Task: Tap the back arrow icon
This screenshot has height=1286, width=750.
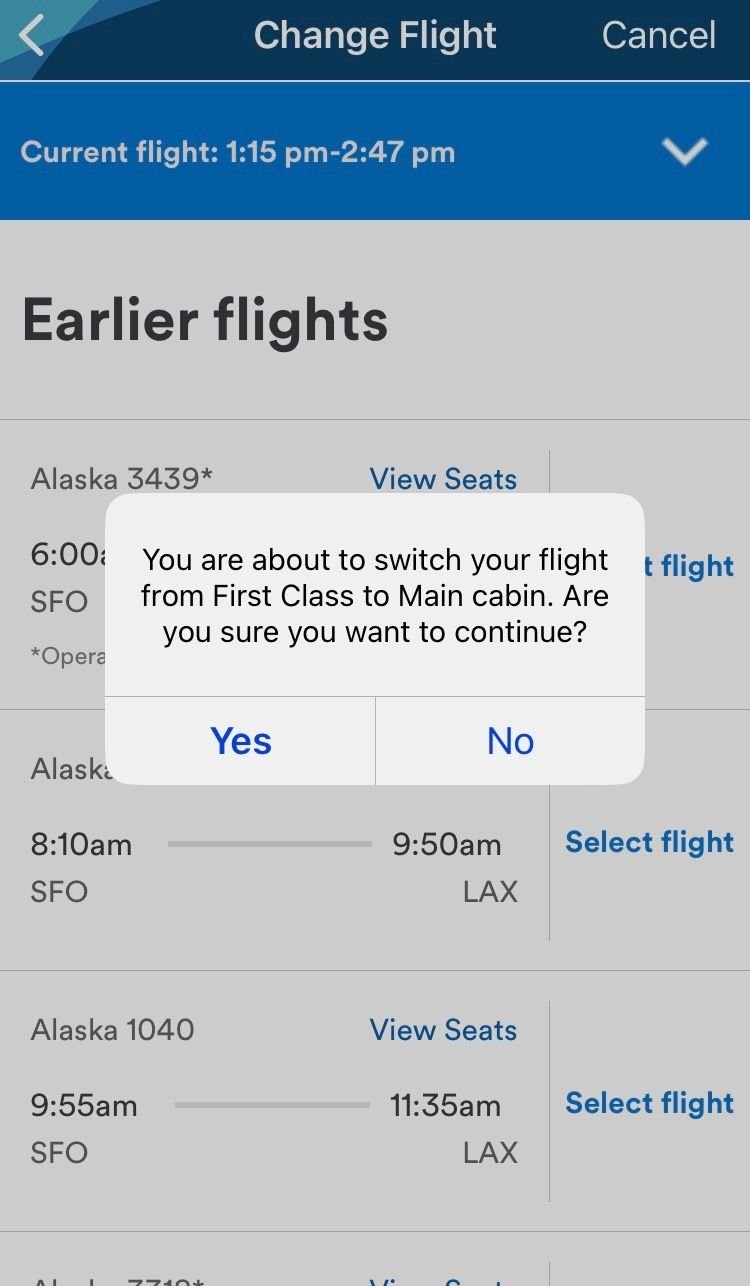Action: pyautogui.click(x=32, y=36)
